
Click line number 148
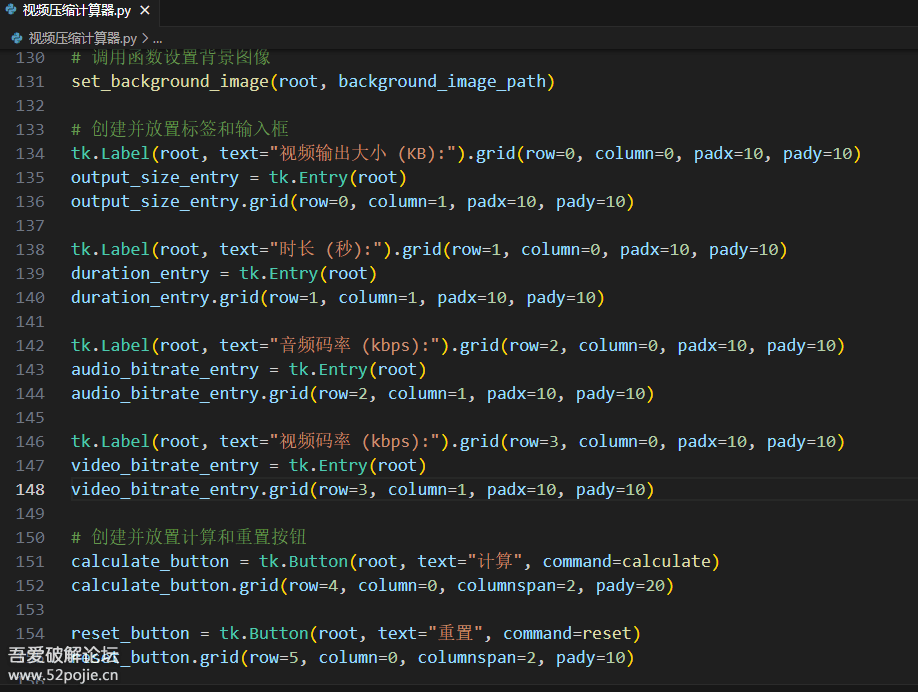30,489
